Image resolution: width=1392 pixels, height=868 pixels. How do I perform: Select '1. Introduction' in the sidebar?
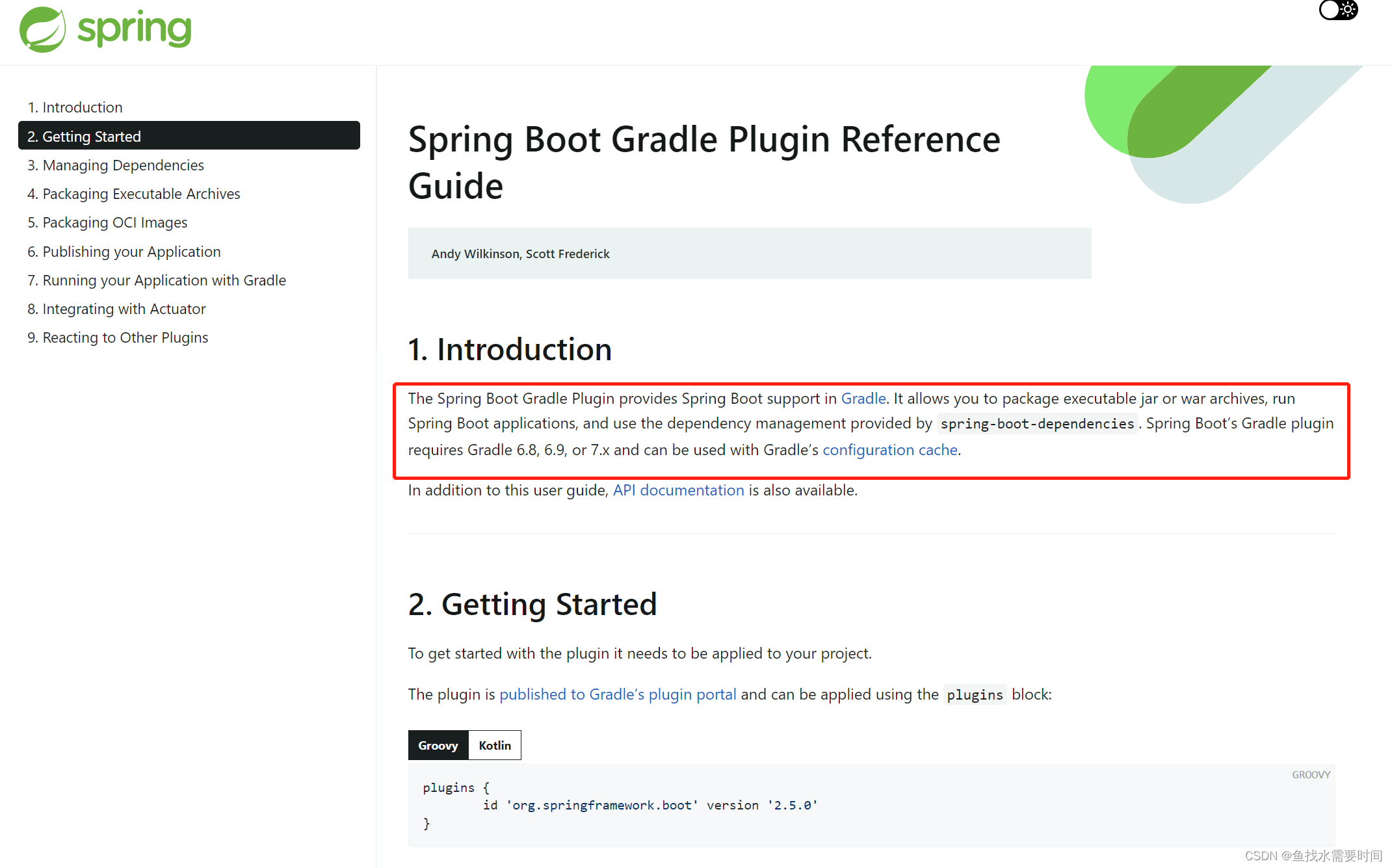click(x=75, y=107)
